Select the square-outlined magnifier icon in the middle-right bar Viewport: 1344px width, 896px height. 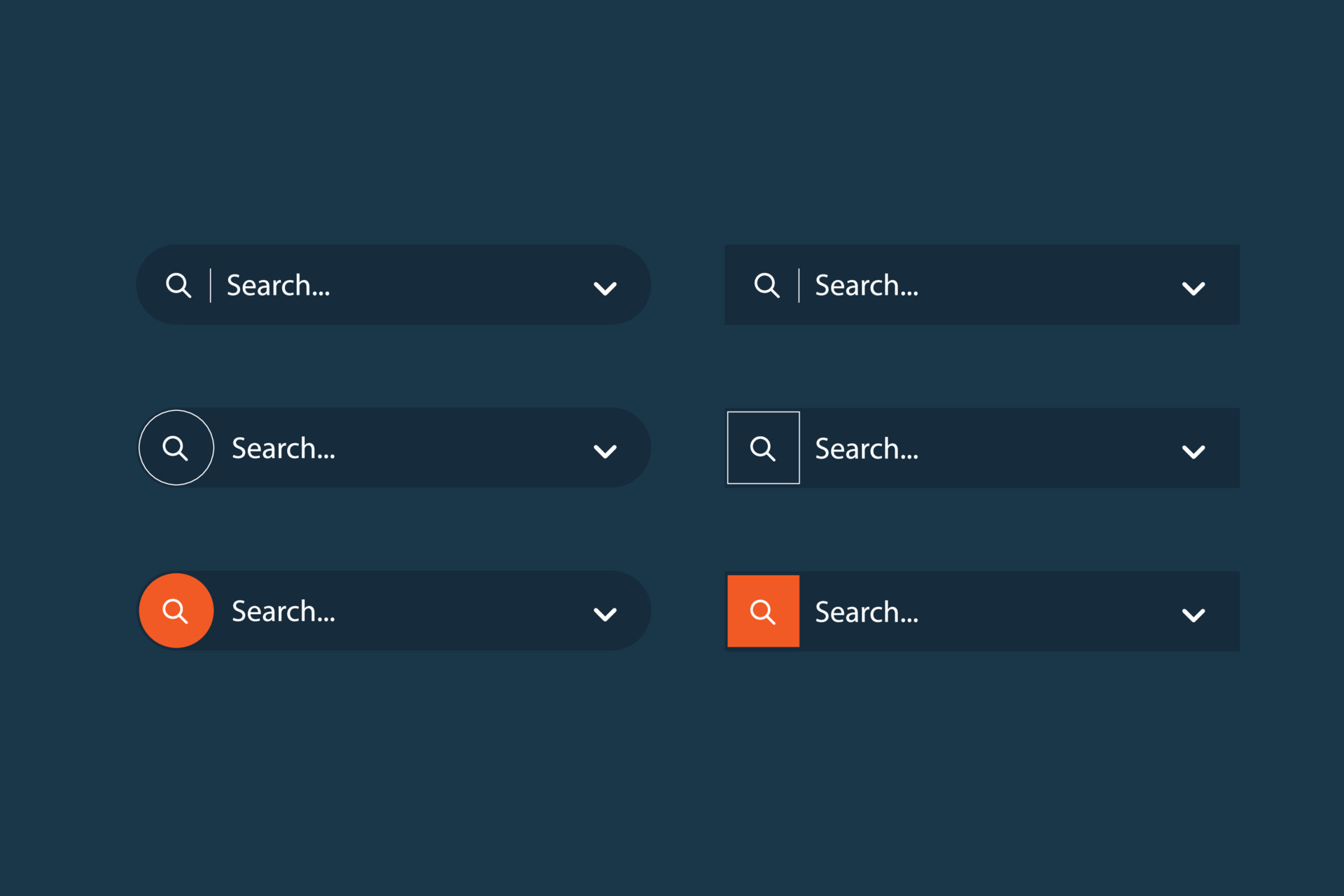(763, 447)
